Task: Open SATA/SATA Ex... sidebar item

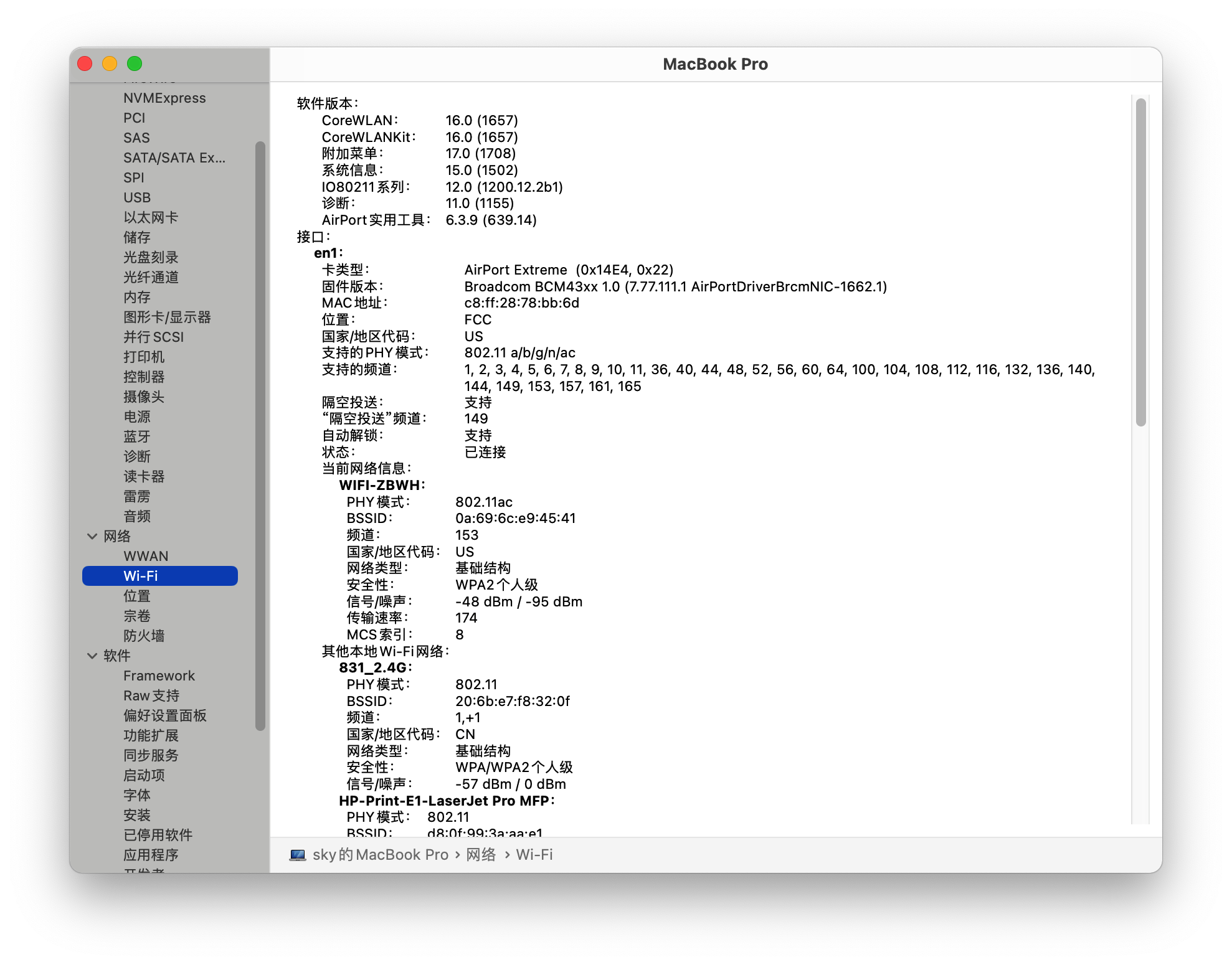Action: click(174, 158)
